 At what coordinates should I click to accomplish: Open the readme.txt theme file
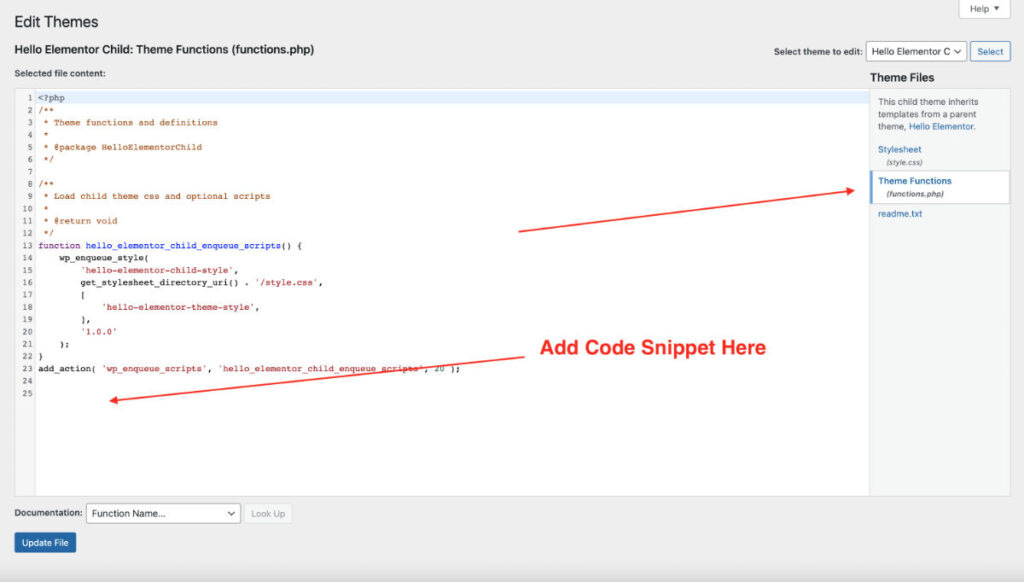(900, 214)
